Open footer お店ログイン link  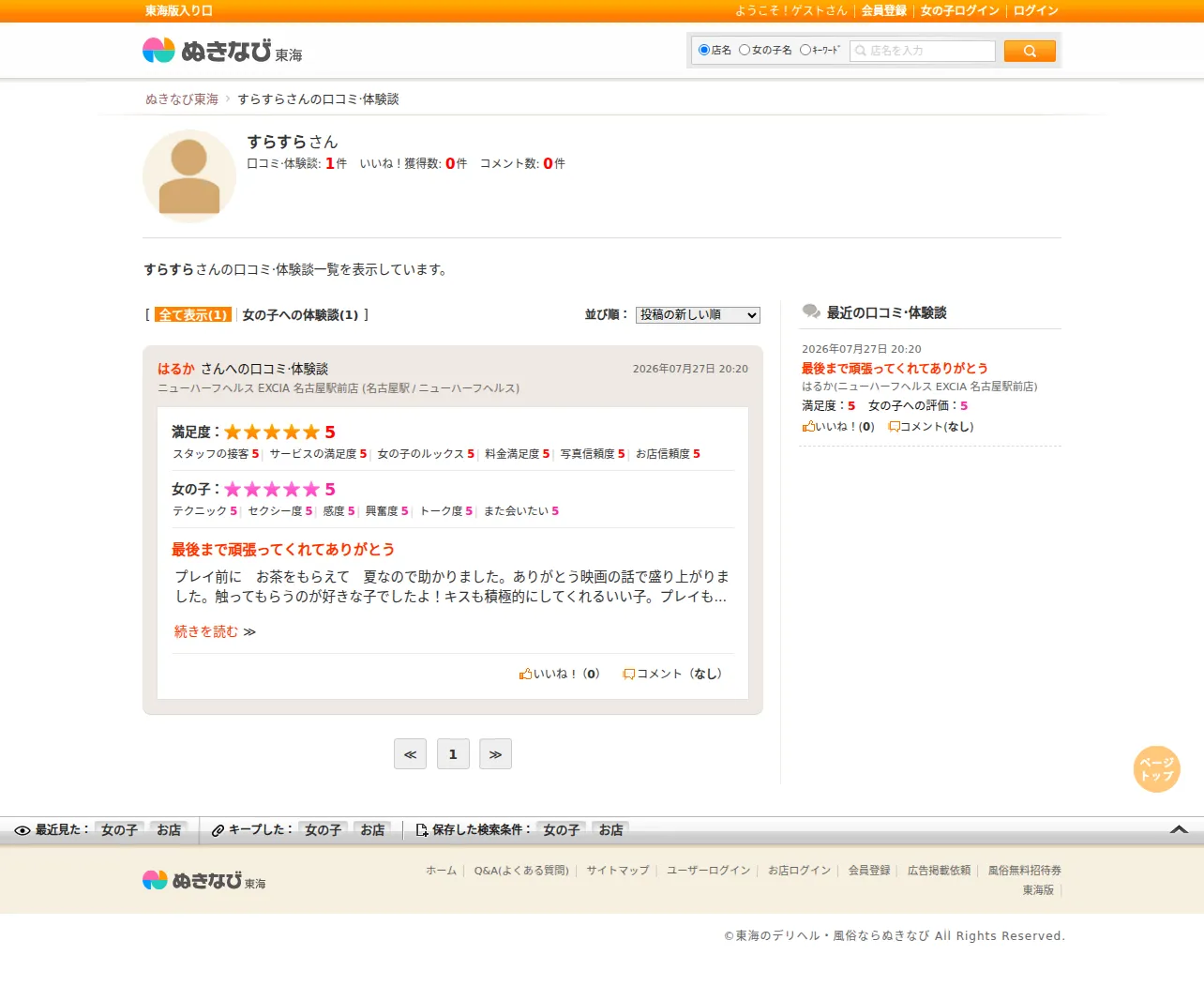pyautogui.click(x=800, y=871)
